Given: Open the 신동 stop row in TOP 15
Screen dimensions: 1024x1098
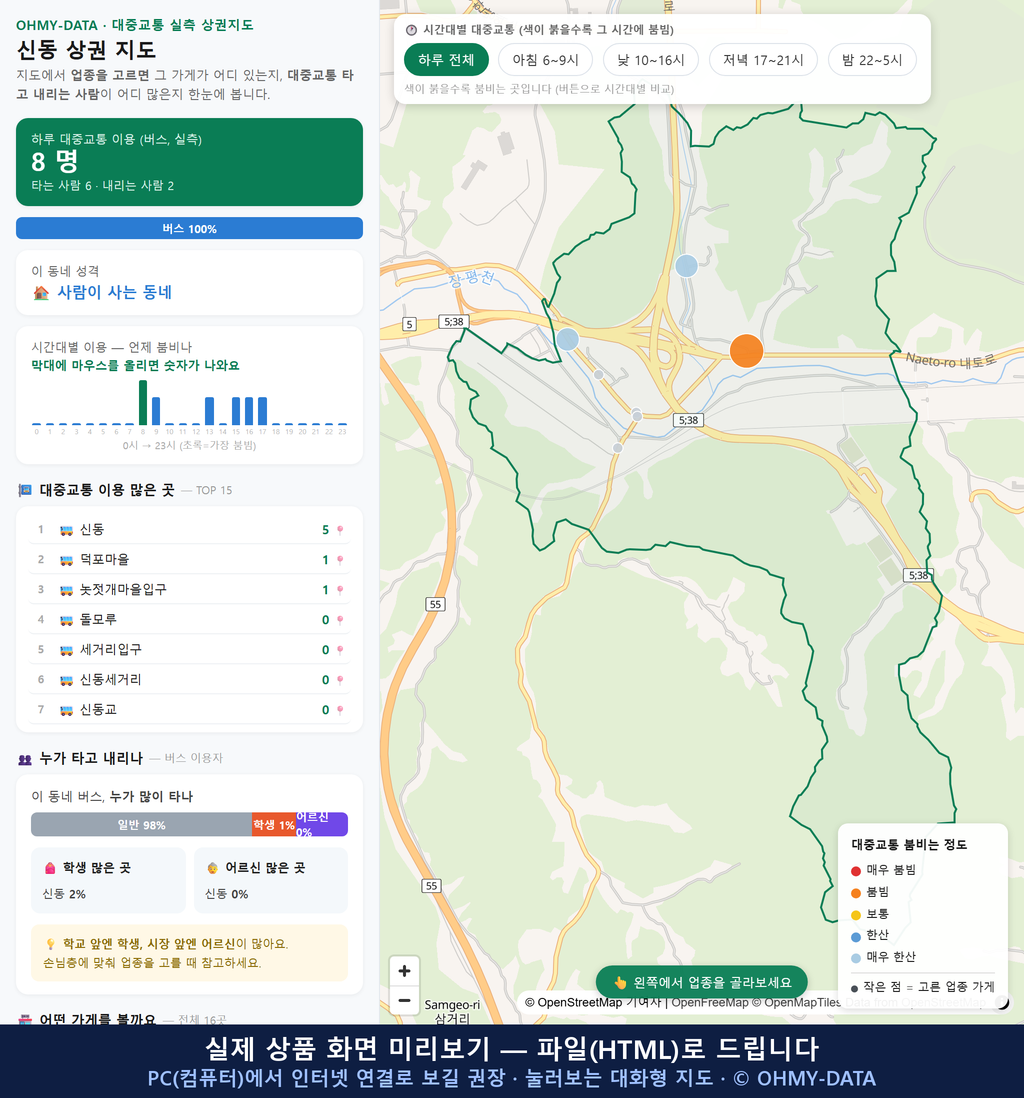Looking at the screenshot, I should tap(189, 529).
